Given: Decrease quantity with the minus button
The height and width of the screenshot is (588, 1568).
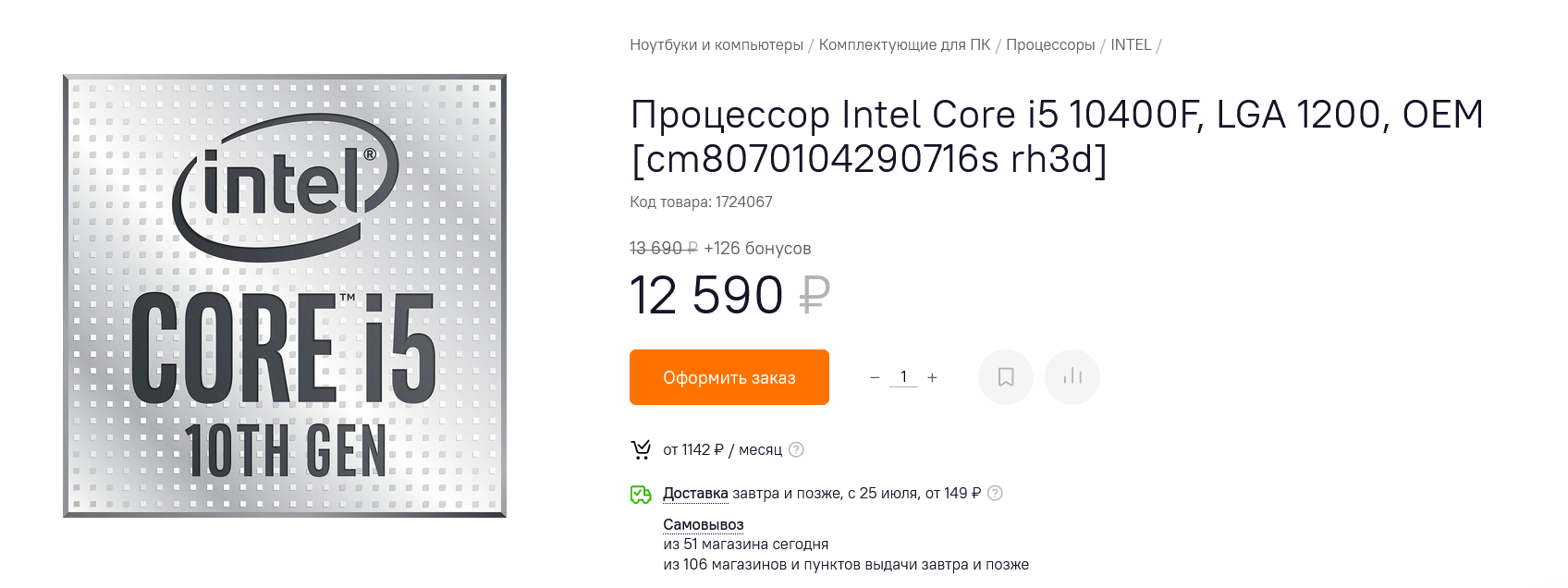Looking at the screenshot, I should click(x=875, y=377).
